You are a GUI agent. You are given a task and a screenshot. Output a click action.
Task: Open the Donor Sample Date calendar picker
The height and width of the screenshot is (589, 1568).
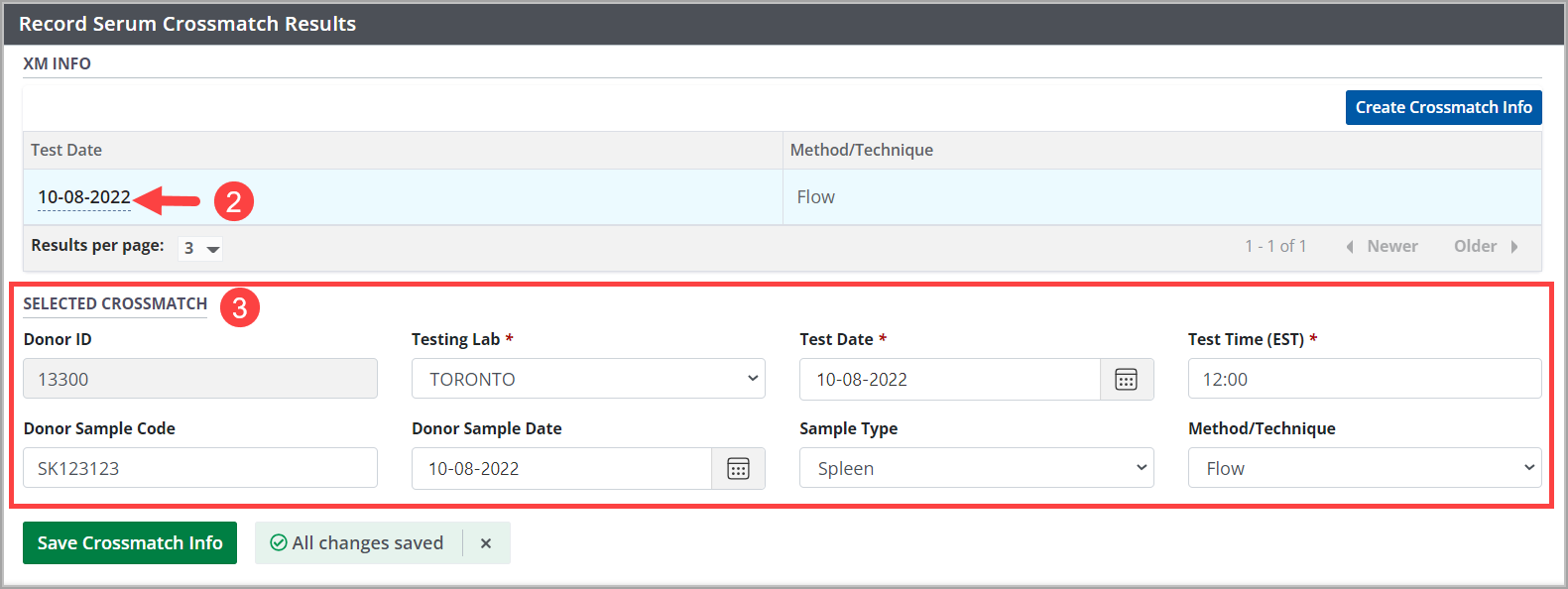tap(738, 469)
